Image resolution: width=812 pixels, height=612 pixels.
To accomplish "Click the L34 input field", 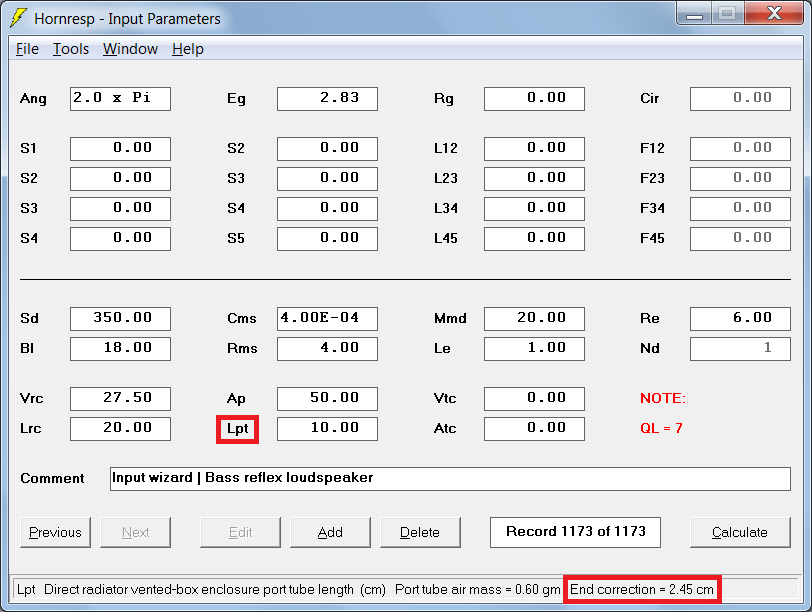I will 534,209.
